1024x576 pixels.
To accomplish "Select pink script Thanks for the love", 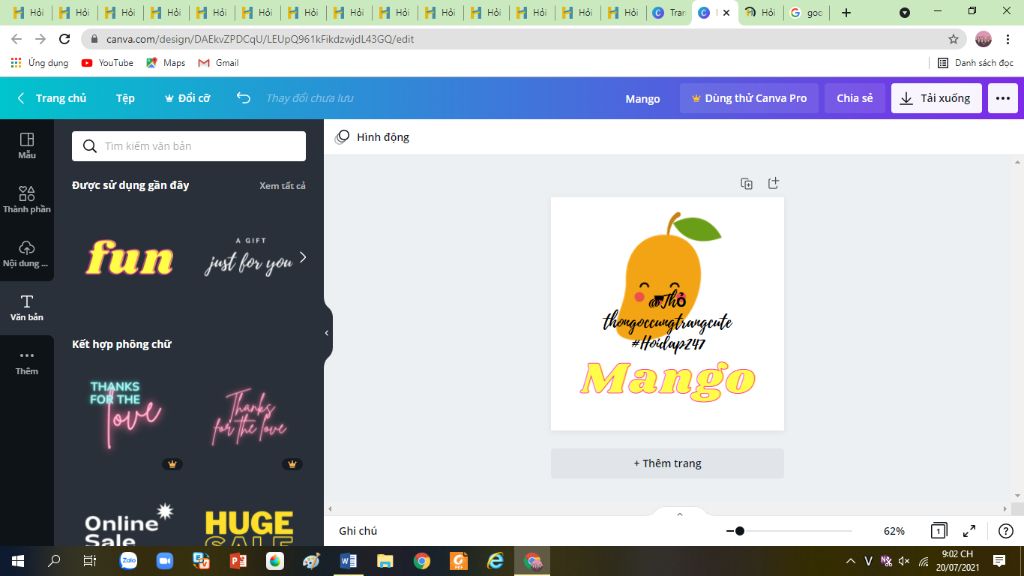I will coord(249,418).
